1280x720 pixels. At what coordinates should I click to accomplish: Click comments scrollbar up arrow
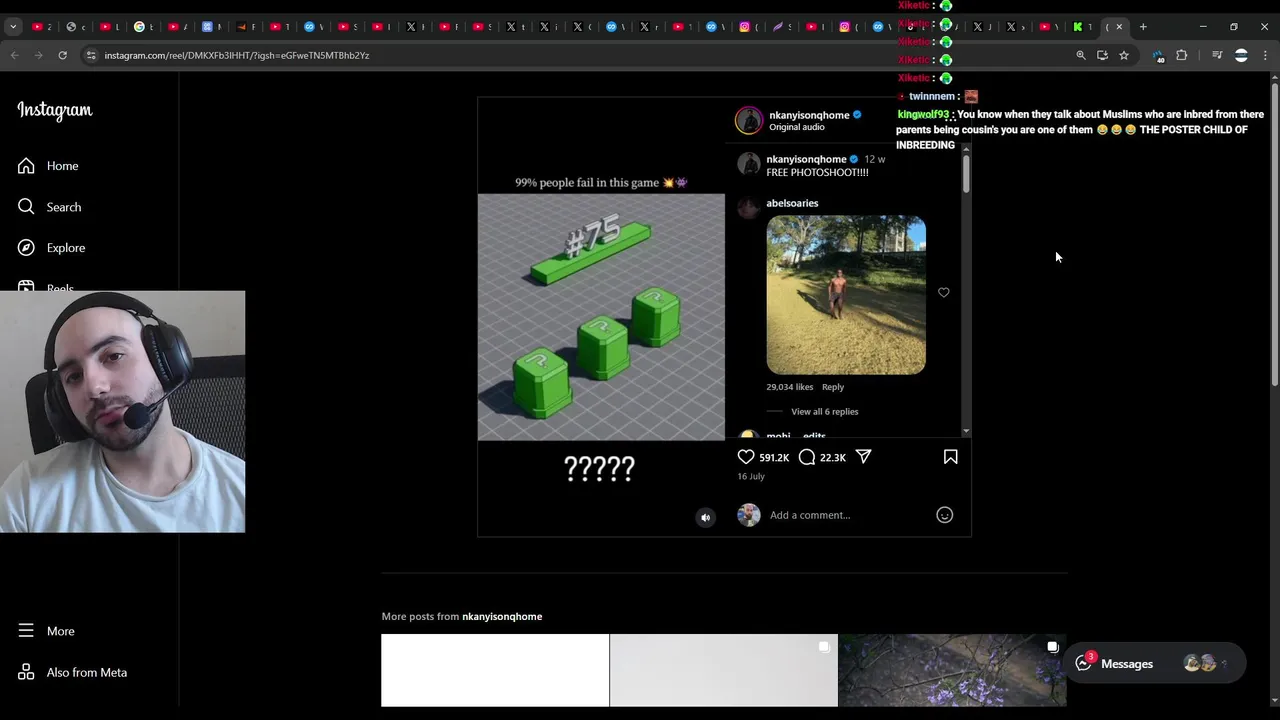tap(966, 150)
